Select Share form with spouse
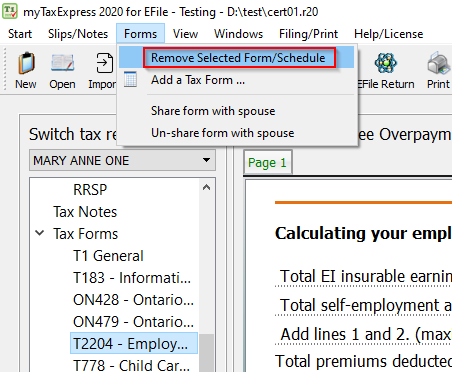This screenshot has height=372, width=452. click(x=213, y=111)
